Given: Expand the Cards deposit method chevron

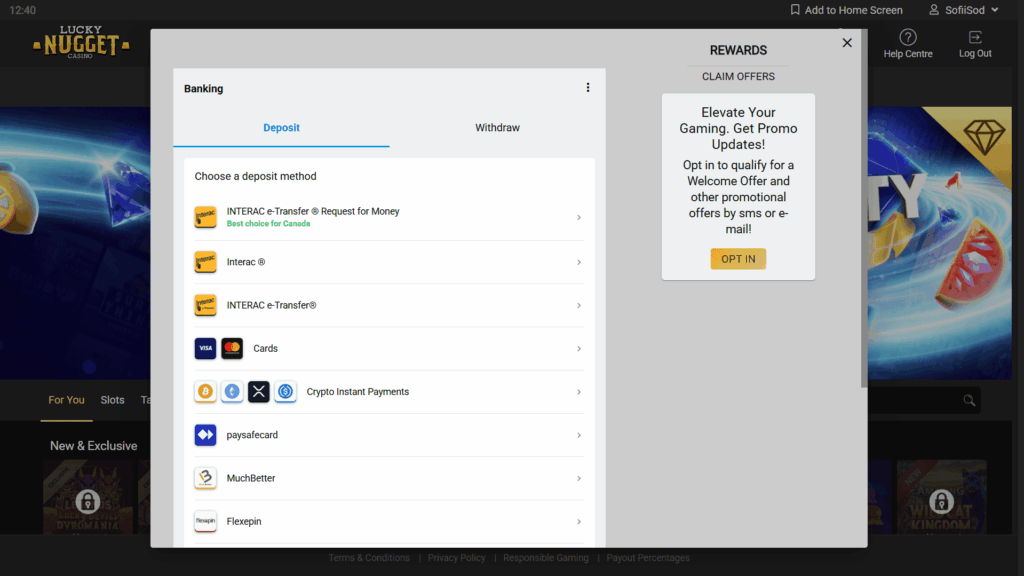Looking at the screenshot, I should [x=579, y=349].
